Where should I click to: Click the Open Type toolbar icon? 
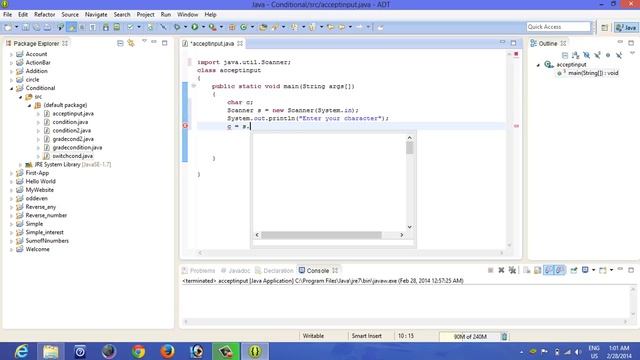(263, 27)
